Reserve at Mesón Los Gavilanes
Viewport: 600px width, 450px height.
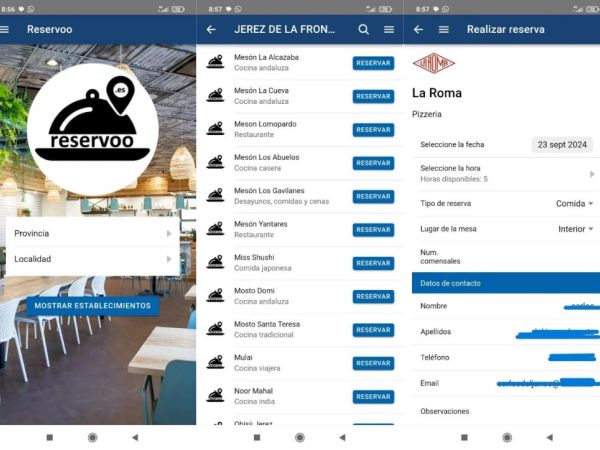[373, 196]
